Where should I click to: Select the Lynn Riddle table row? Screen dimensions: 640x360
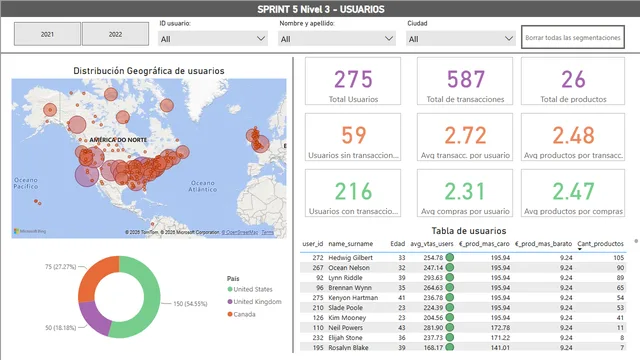pos(463,278)
